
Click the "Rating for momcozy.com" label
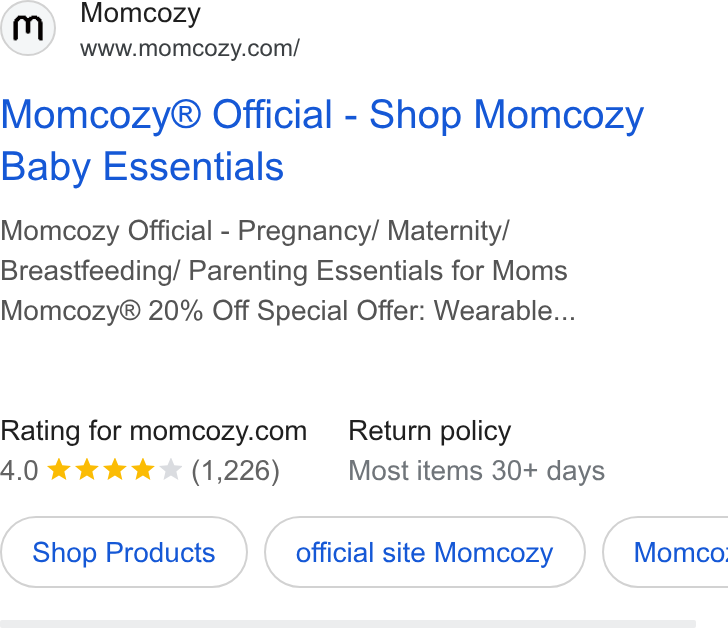[x=154, y=432]
